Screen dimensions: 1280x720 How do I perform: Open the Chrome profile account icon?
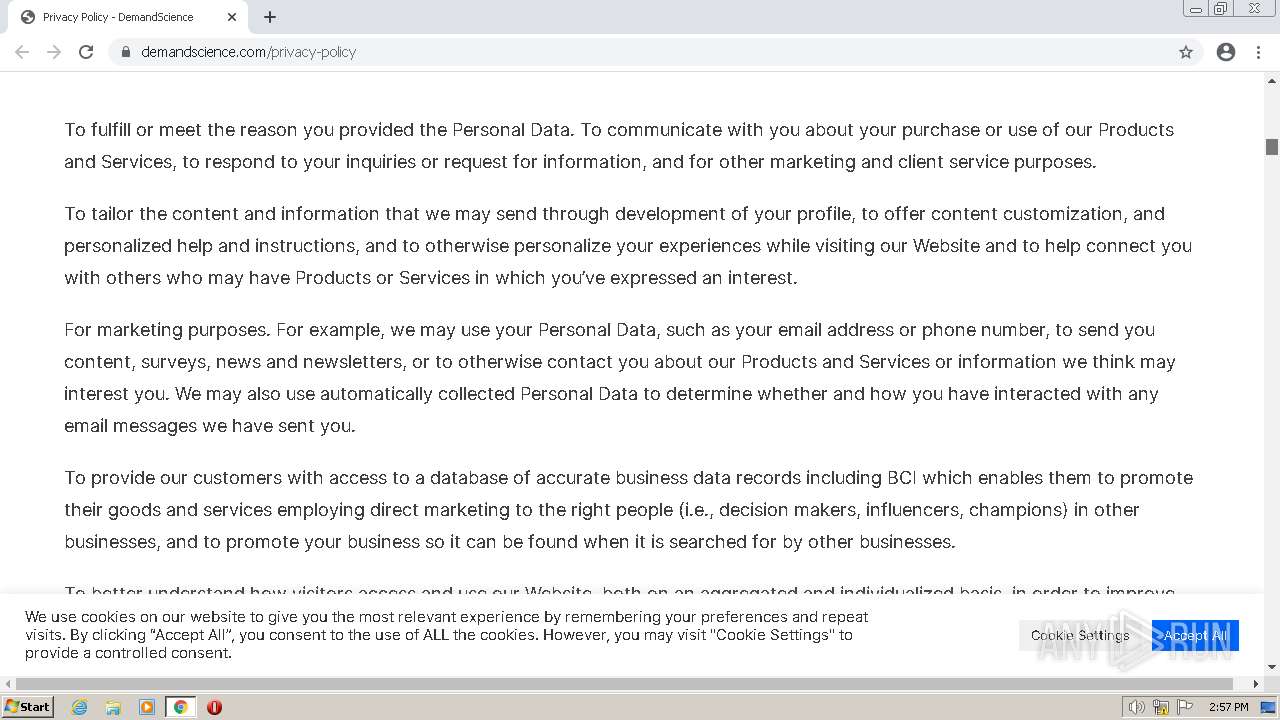pos(1226,52)
